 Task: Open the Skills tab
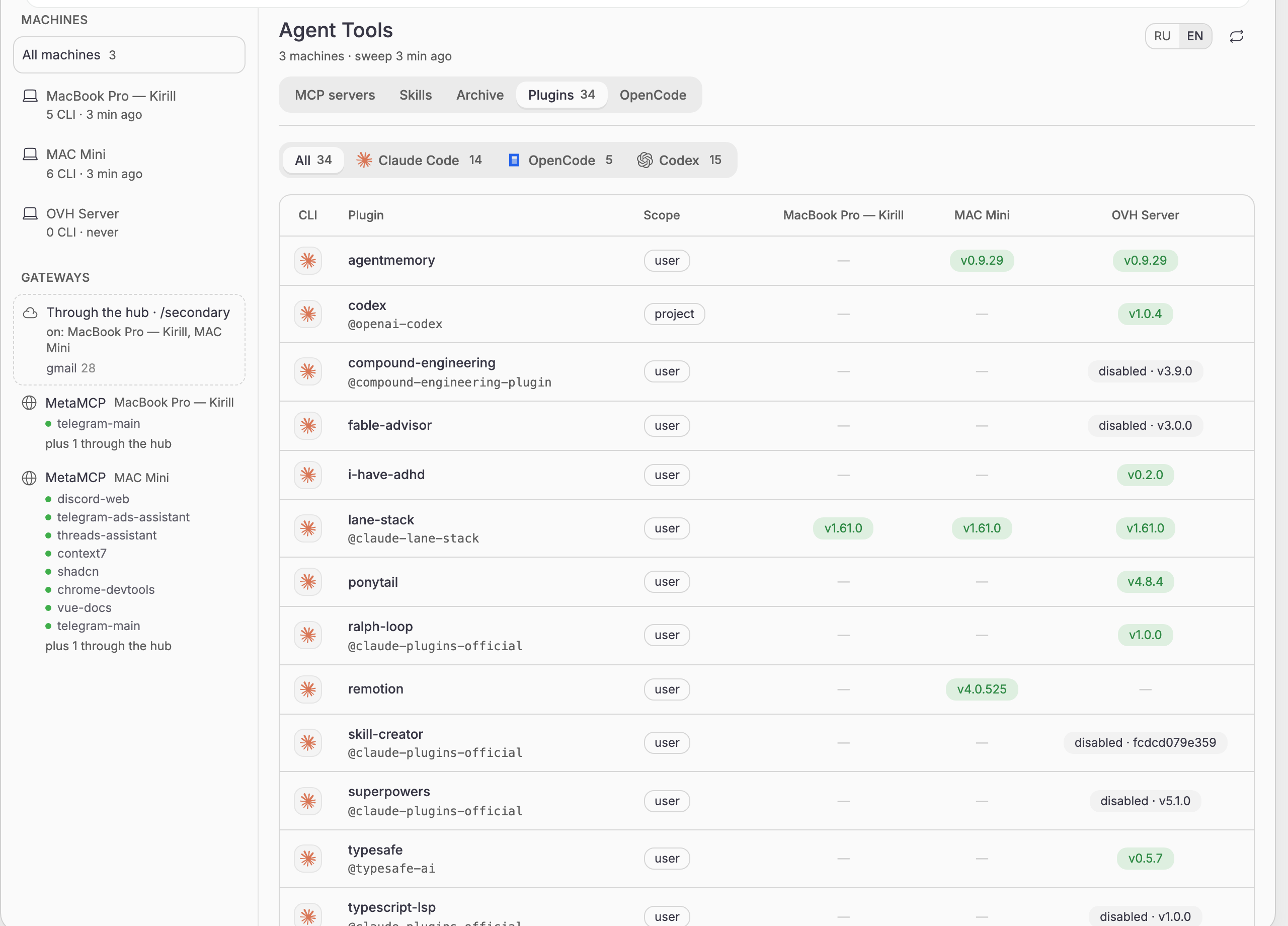(415, 95)
